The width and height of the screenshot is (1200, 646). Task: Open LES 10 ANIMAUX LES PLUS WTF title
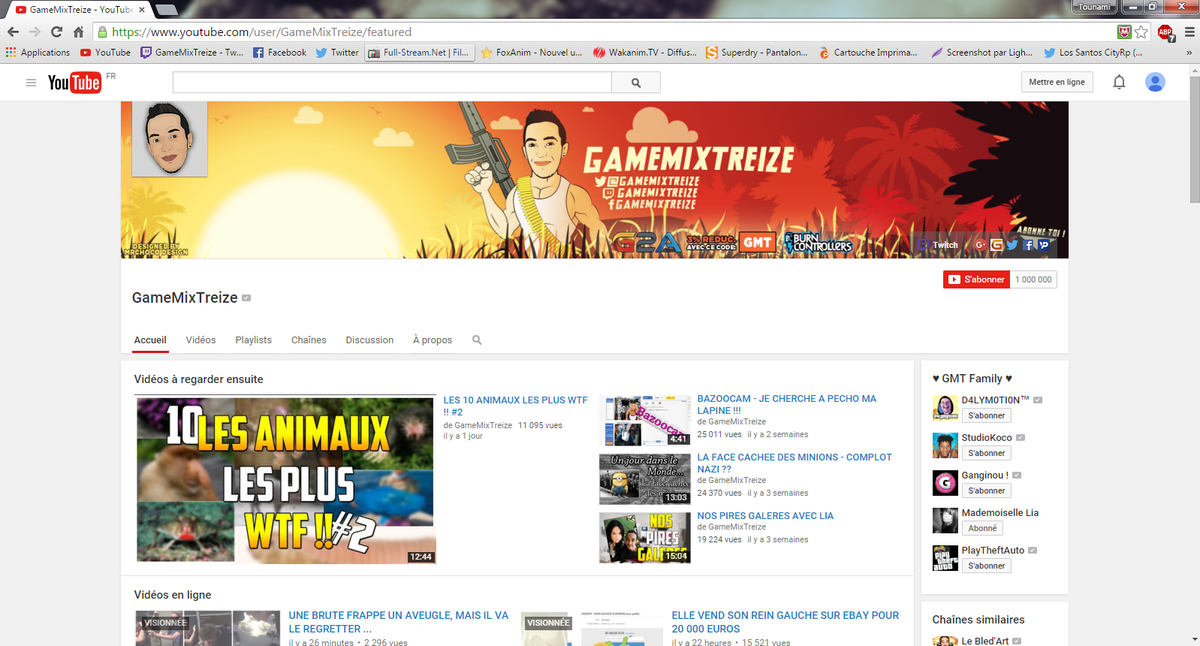516,405
